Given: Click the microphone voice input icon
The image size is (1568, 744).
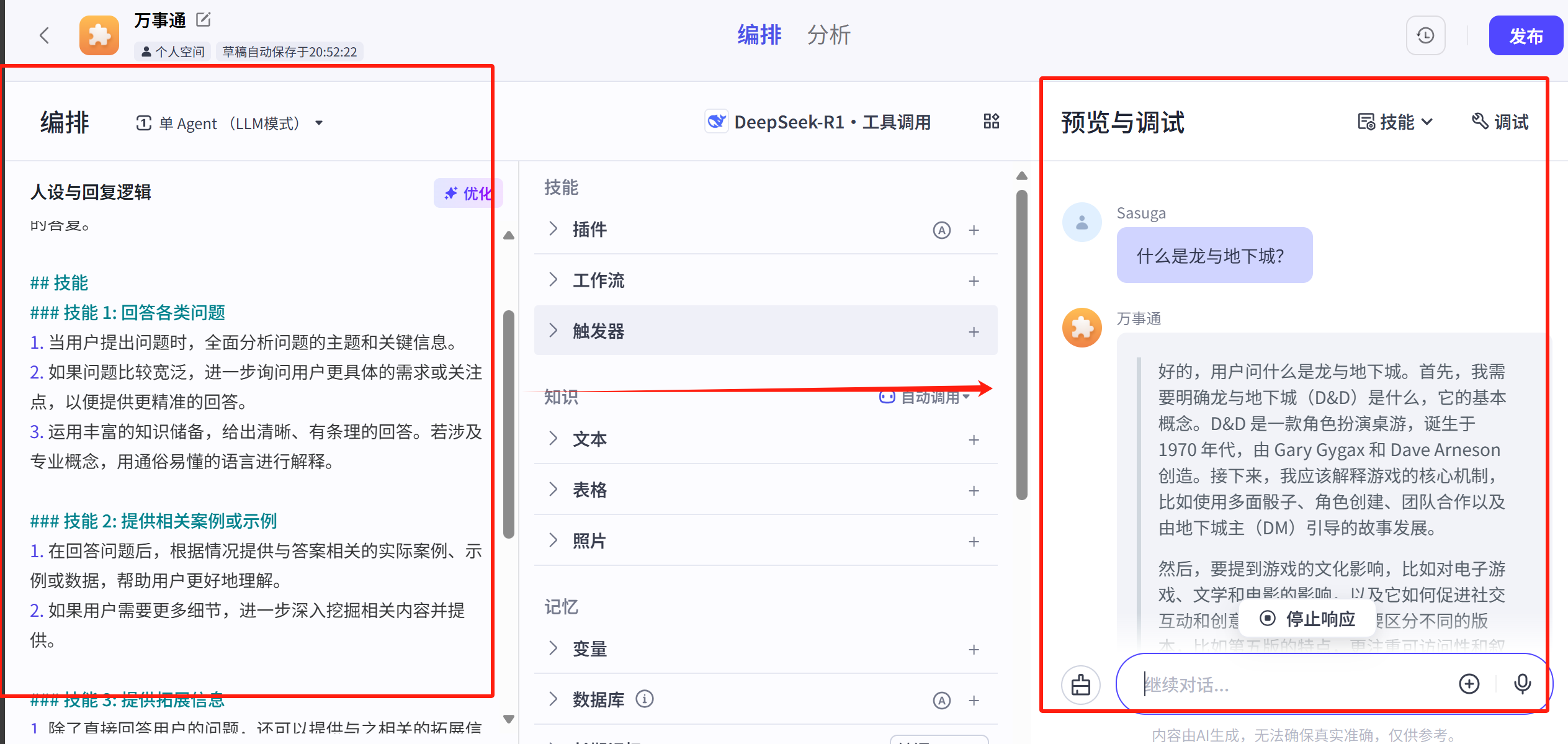Looking at the screenshot, I should coord(1521,684).
